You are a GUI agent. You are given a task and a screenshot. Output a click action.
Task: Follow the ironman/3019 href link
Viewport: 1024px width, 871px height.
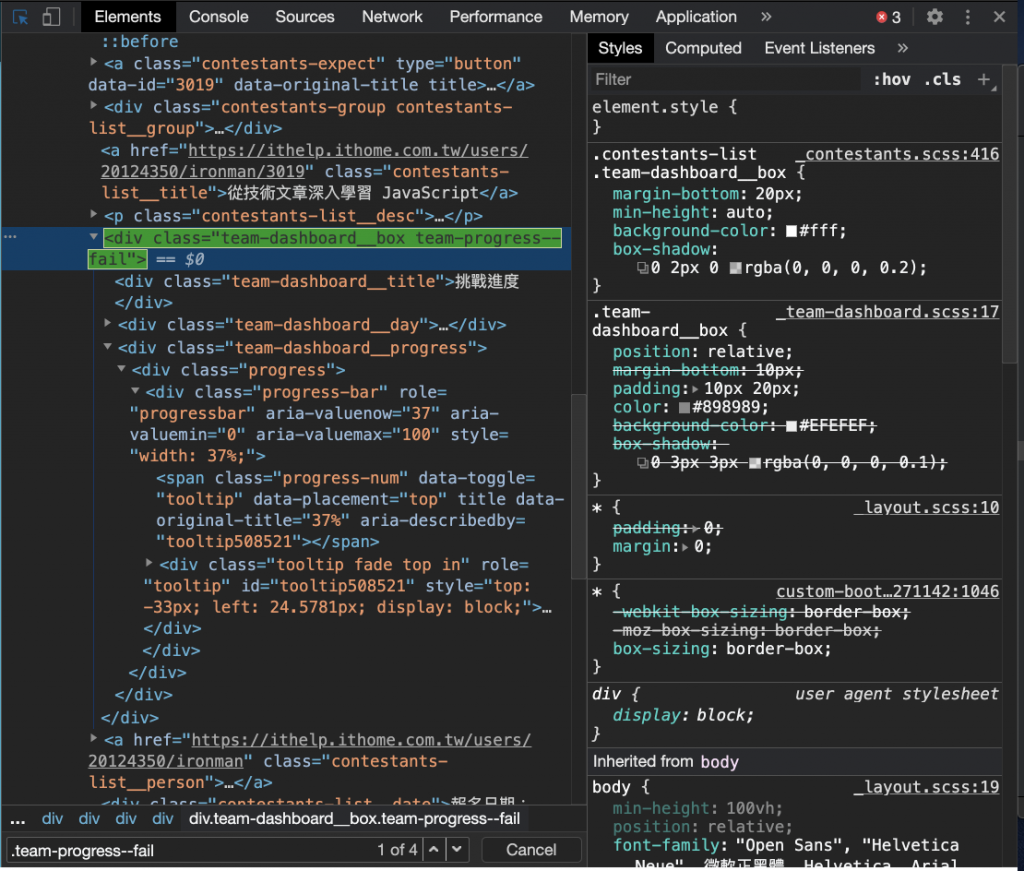pyautogui.click(x=314, y=161)
